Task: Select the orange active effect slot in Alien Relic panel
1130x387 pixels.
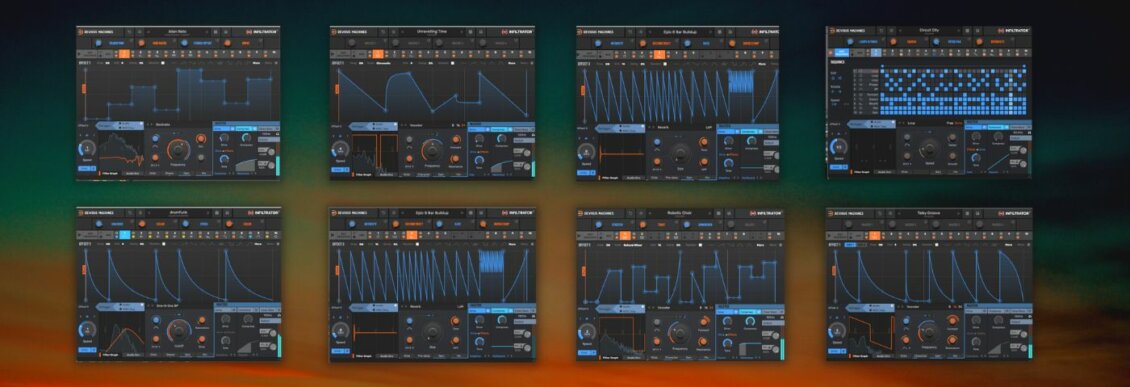Action: point(124,54)
